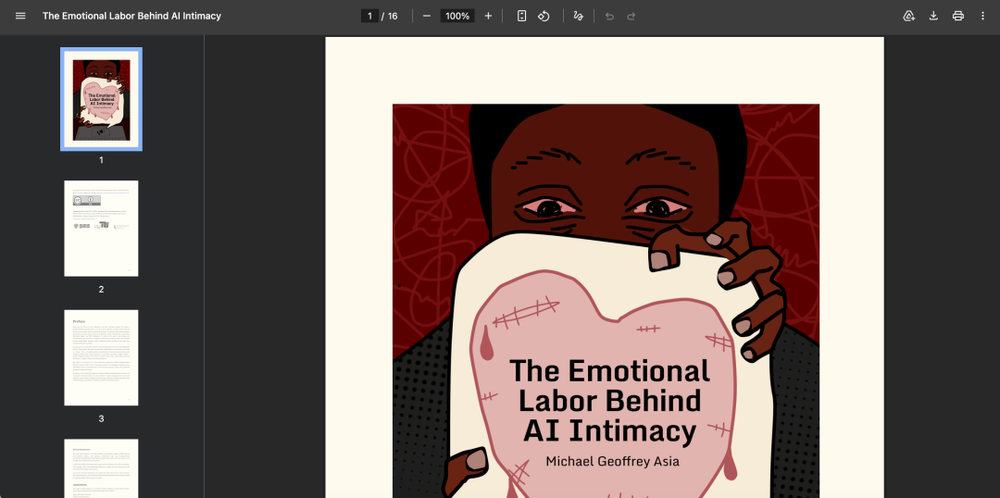
Task: Jump to the page 3 thumbnail
Action: [101, 357]
